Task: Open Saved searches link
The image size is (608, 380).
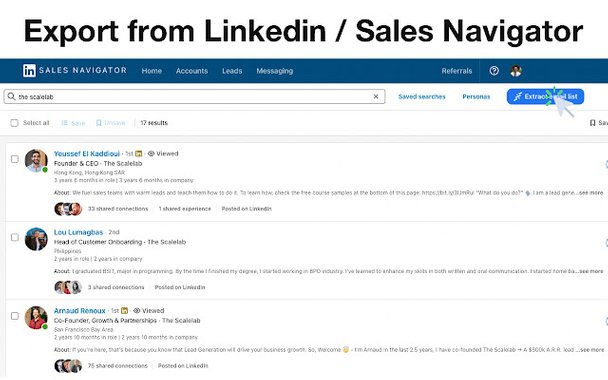Action: 422,97
